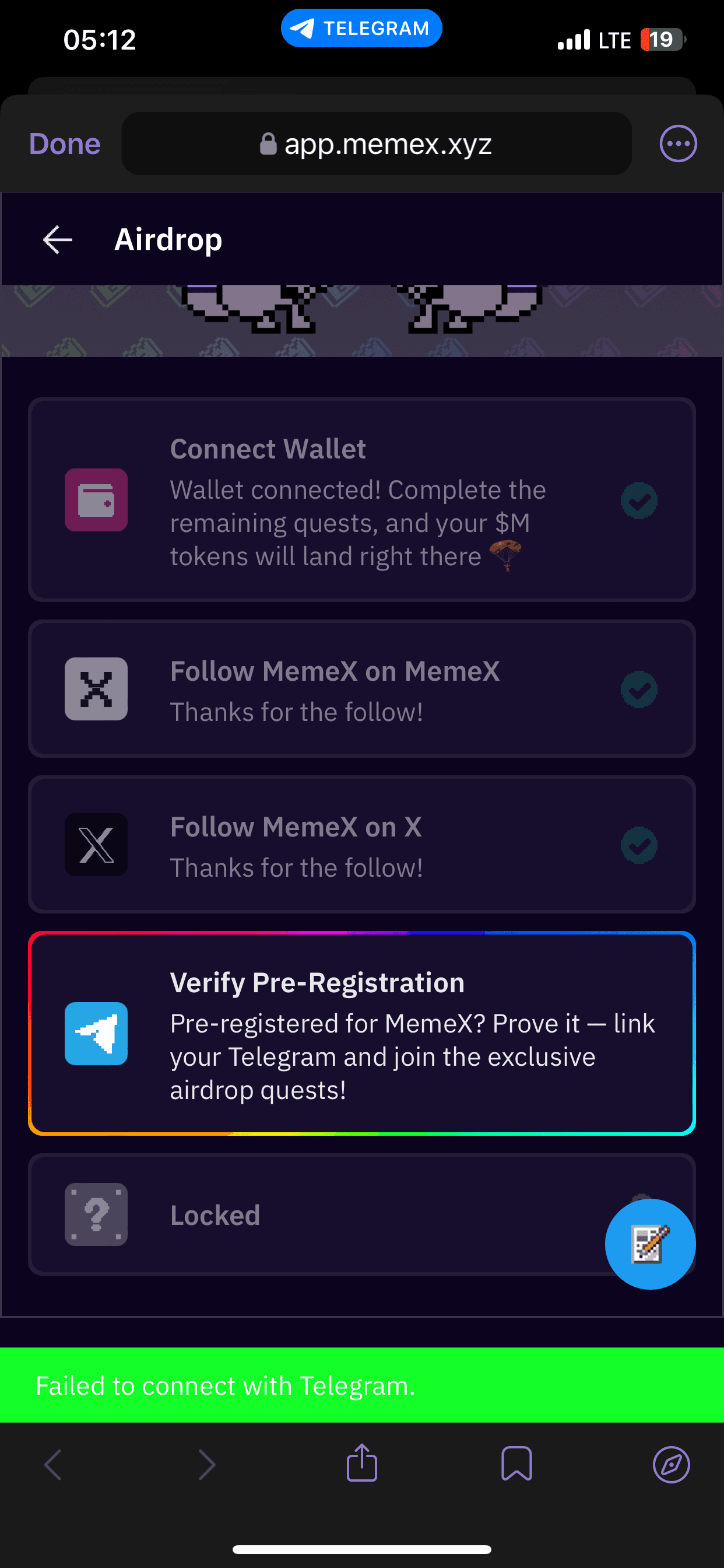Open the floating blue notepad button
This screenshot has height=1568, width=724.
click(650, 1244)
